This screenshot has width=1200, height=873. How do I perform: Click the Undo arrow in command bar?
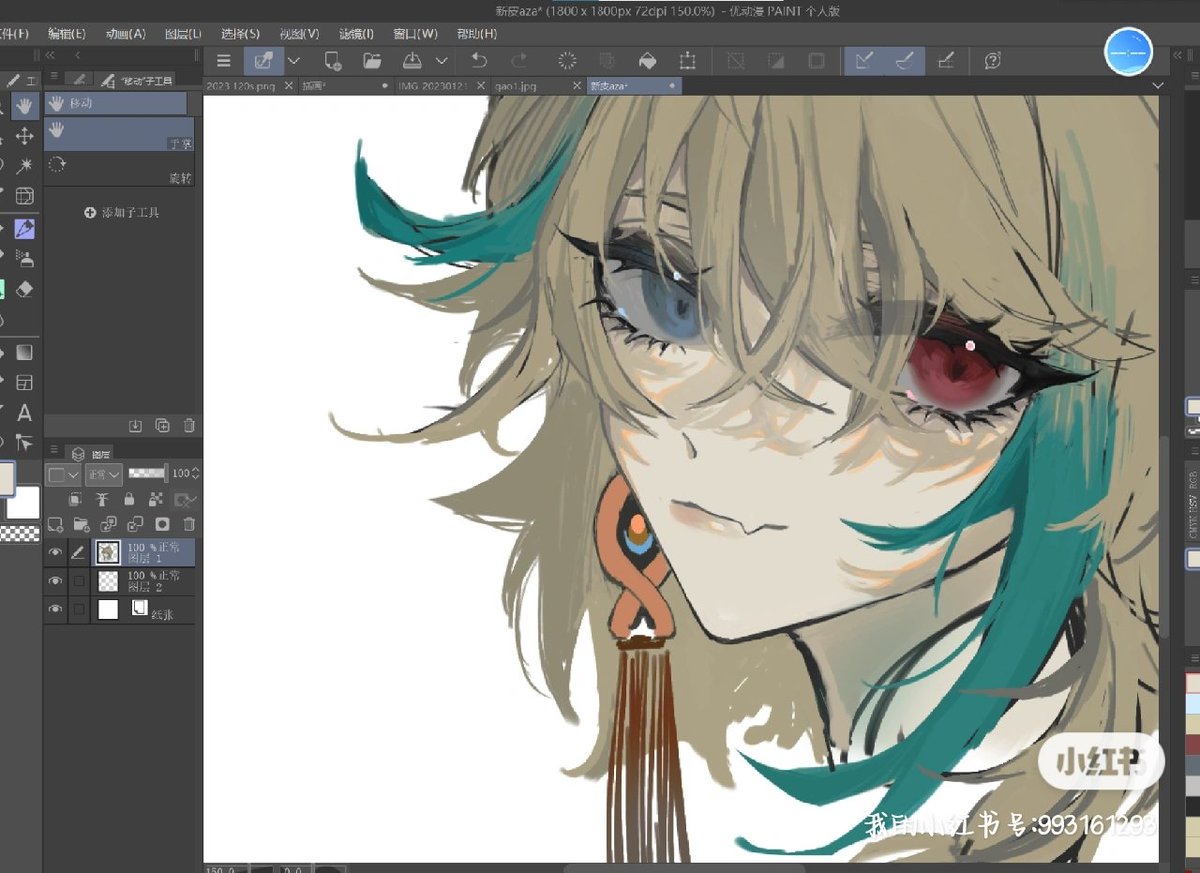point(479,61)
